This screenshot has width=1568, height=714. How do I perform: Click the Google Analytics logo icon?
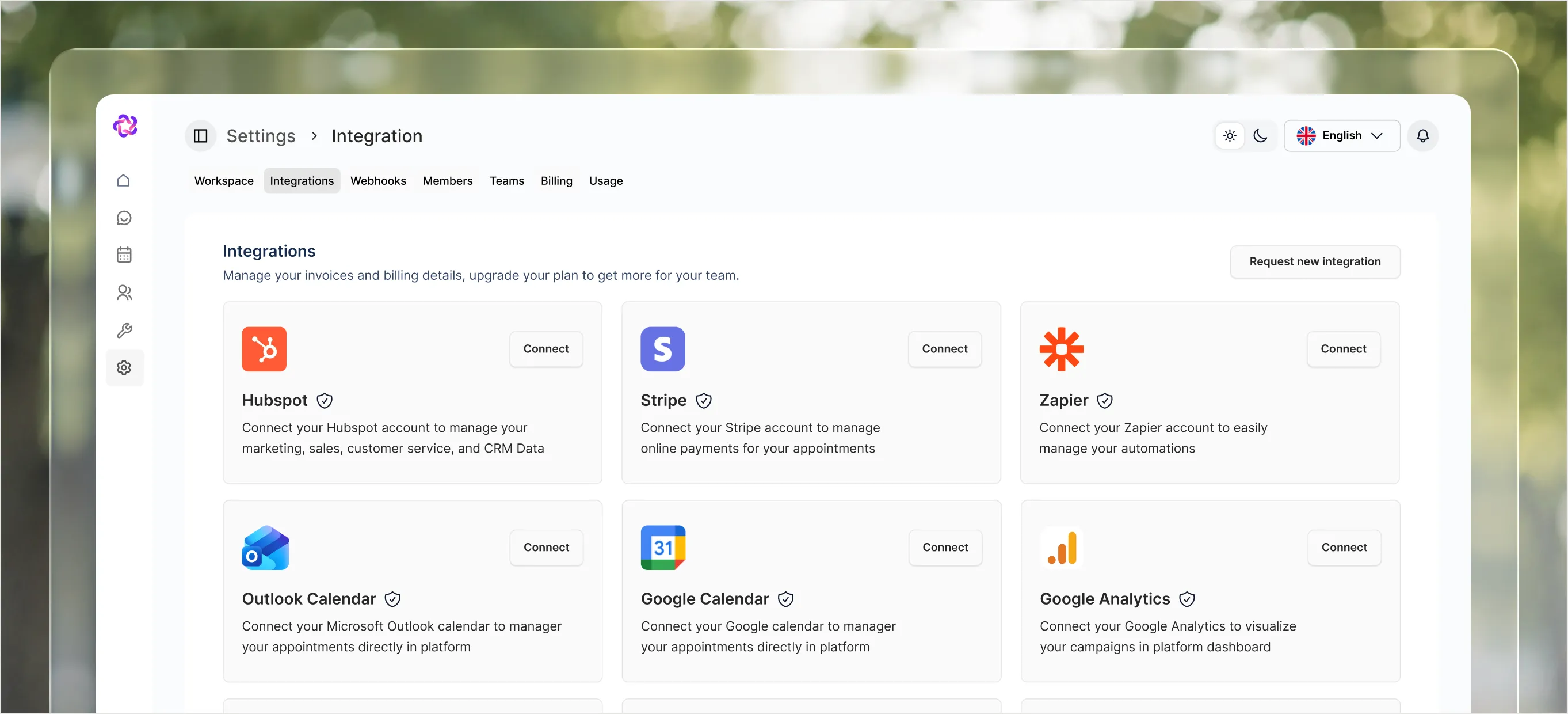point(1062,548)
